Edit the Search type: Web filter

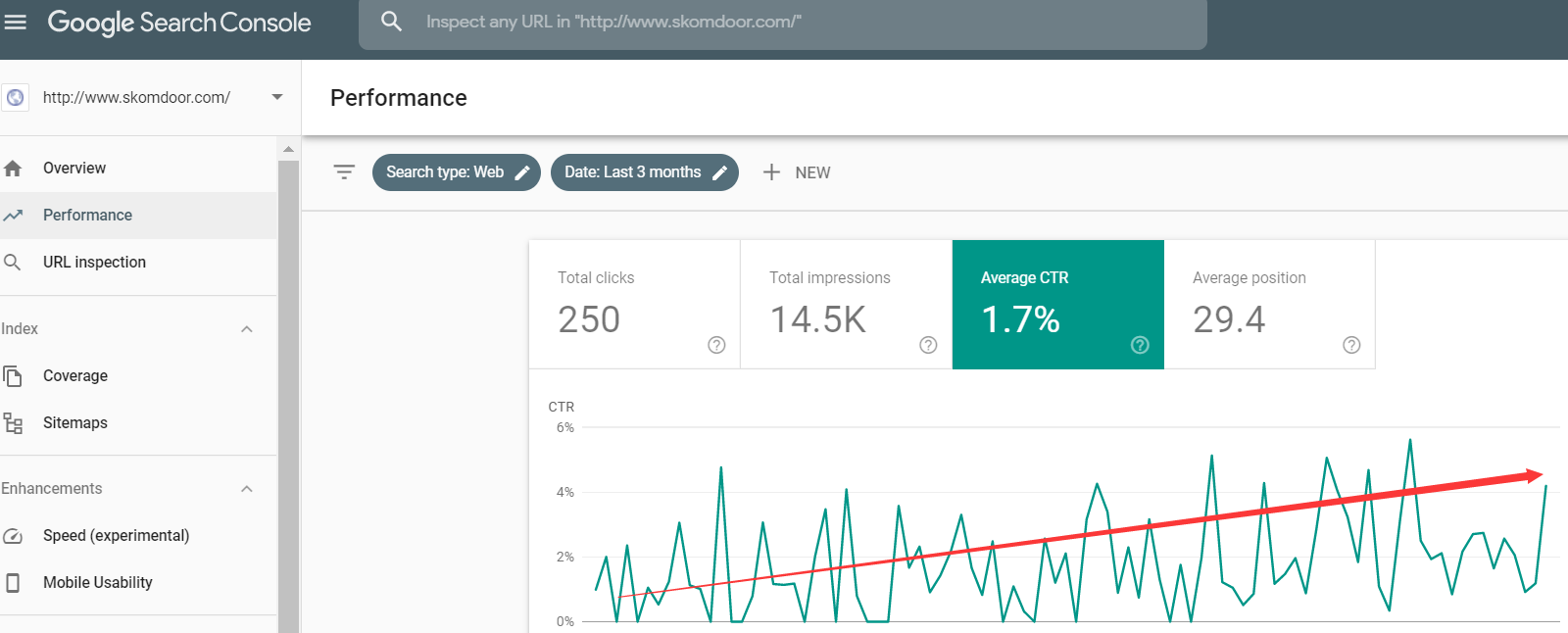(457, 172)
